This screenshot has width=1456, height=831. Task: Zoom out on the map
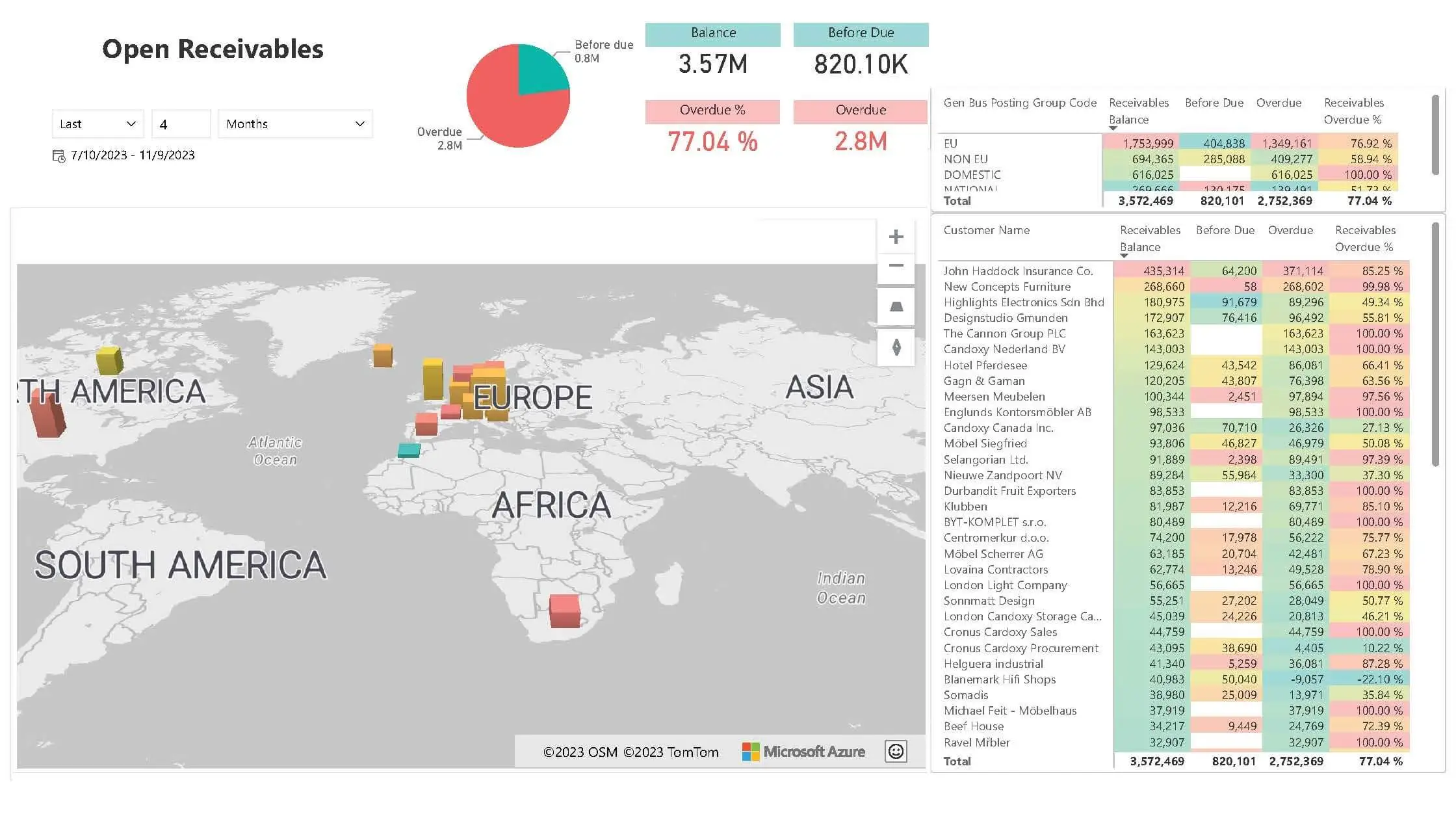896,266
